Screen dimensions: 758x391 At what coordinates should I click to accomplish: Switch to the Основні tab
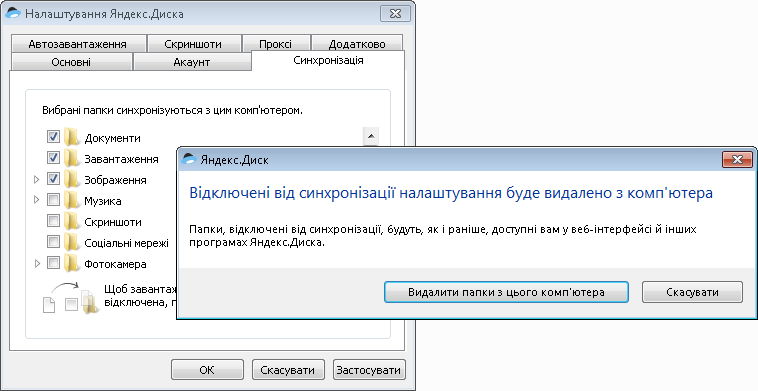pyautogui.click(x=71, y=62)
